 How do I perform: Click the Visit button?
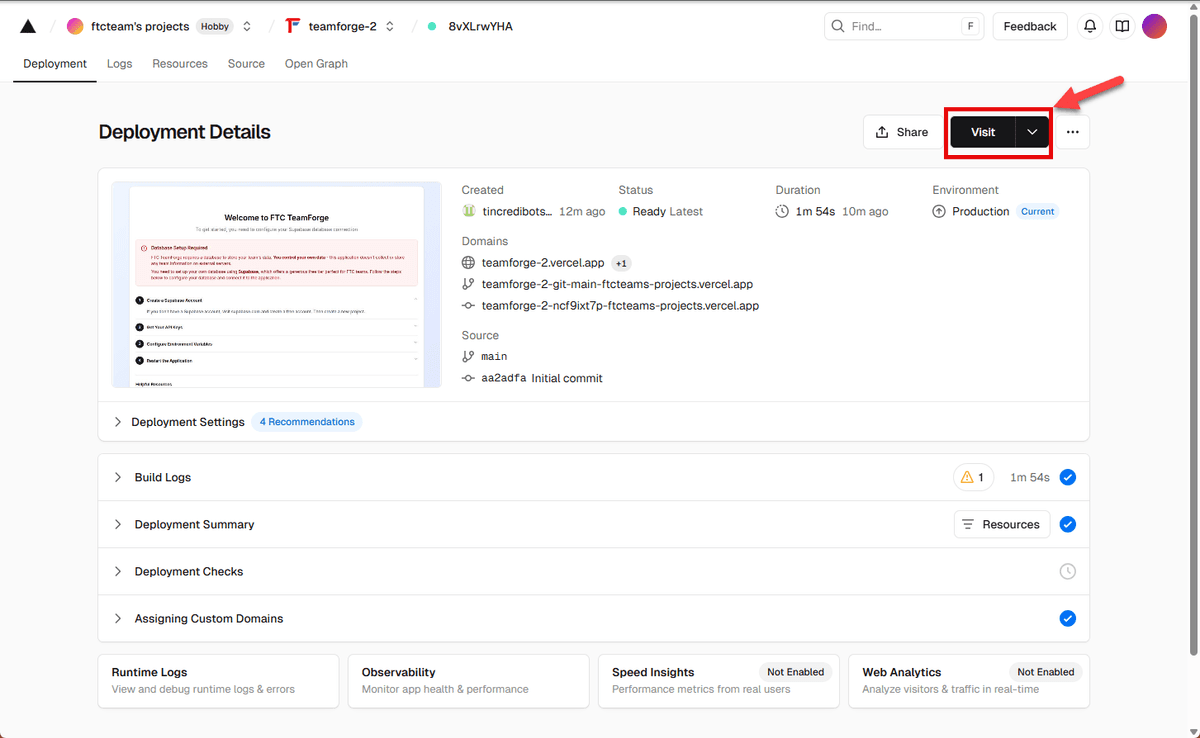tap(983, 131)
